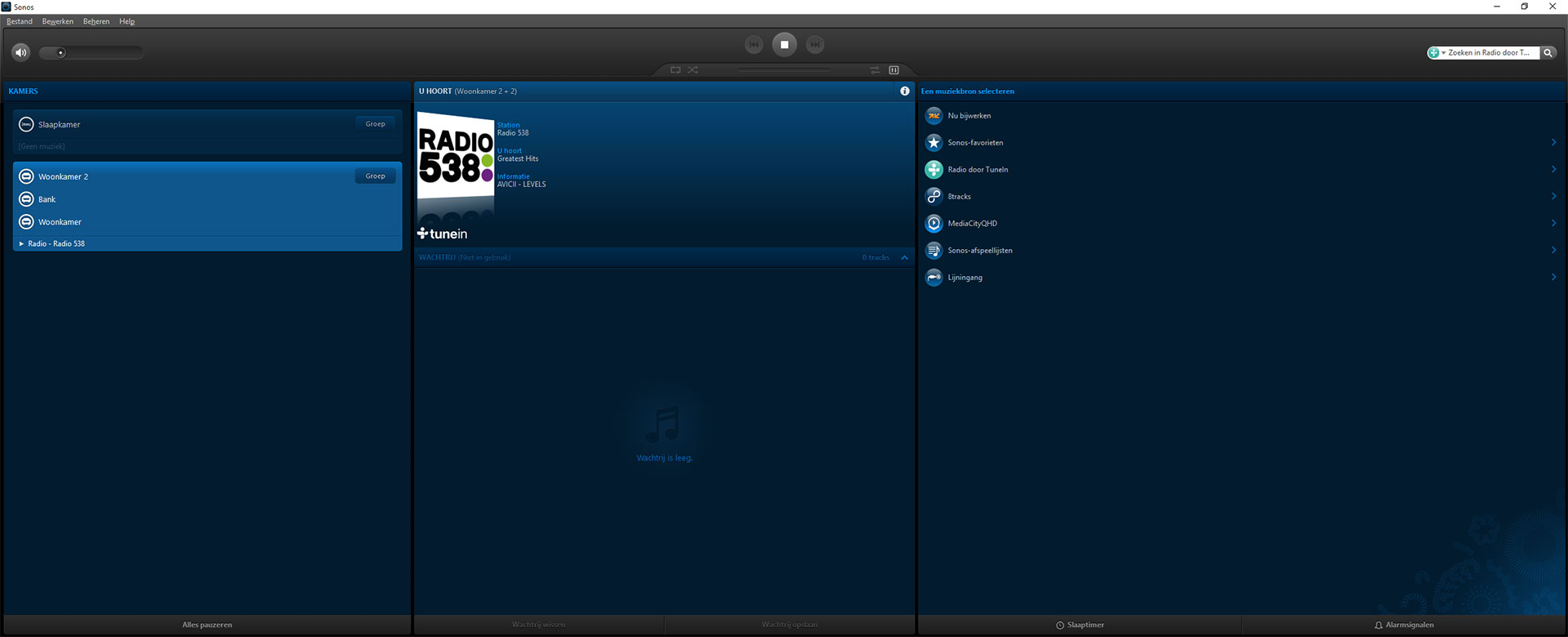Image resolution: width=1568 pixels, height=637 pixels.
Task: Click the Woonkamer 2 speaker icon
Action: 26,176
